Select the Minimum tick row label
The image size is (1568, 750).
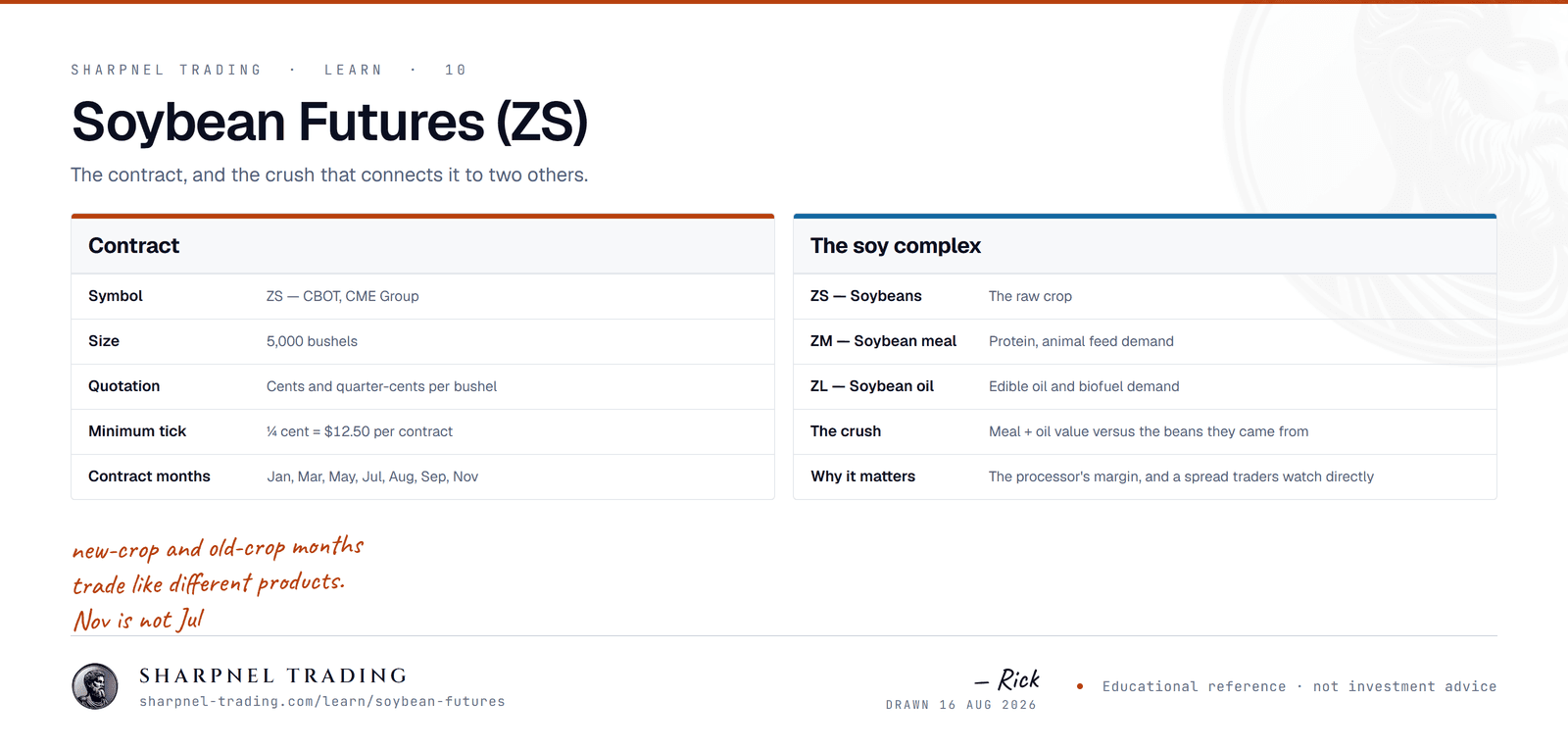pyautogui.click(x=137, y=431)
